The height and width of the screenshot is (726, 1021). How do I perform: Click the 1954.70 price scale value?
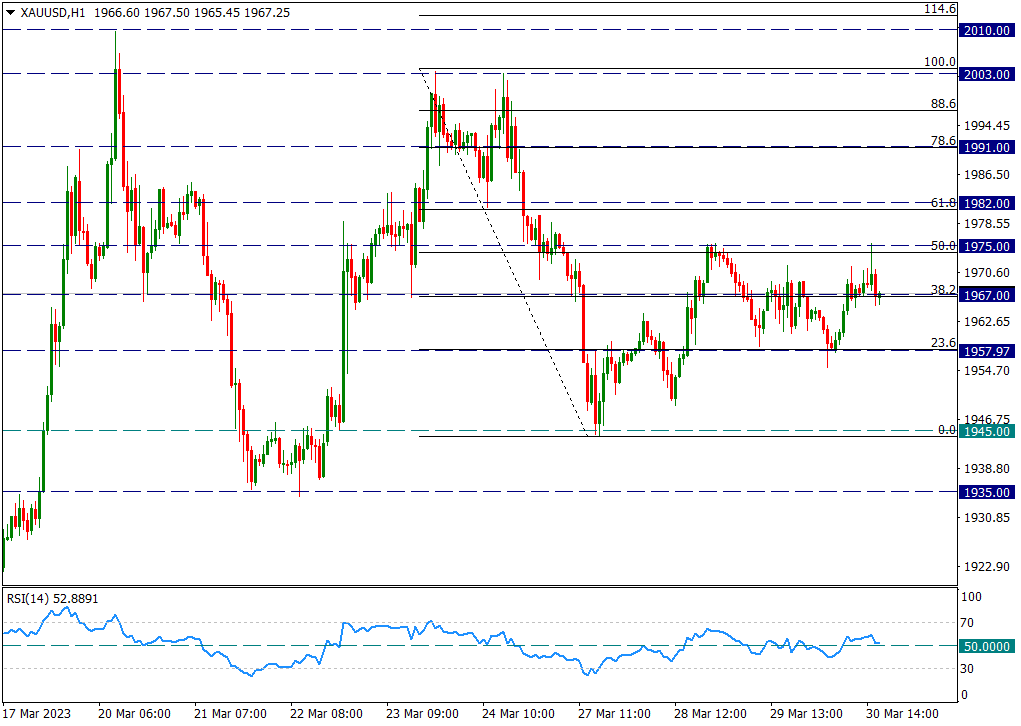pyautogui.click(x=987, y=370)
